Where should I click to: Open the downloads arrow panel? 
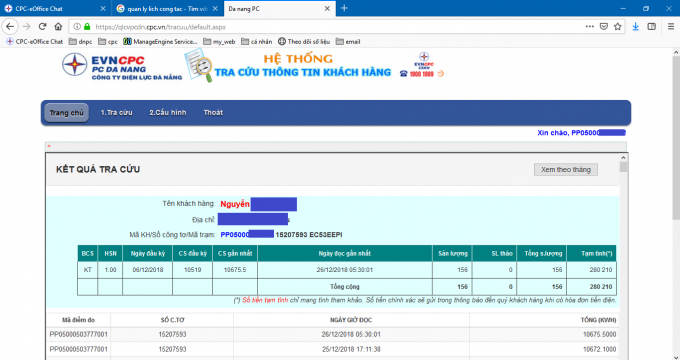click(635, 26)
